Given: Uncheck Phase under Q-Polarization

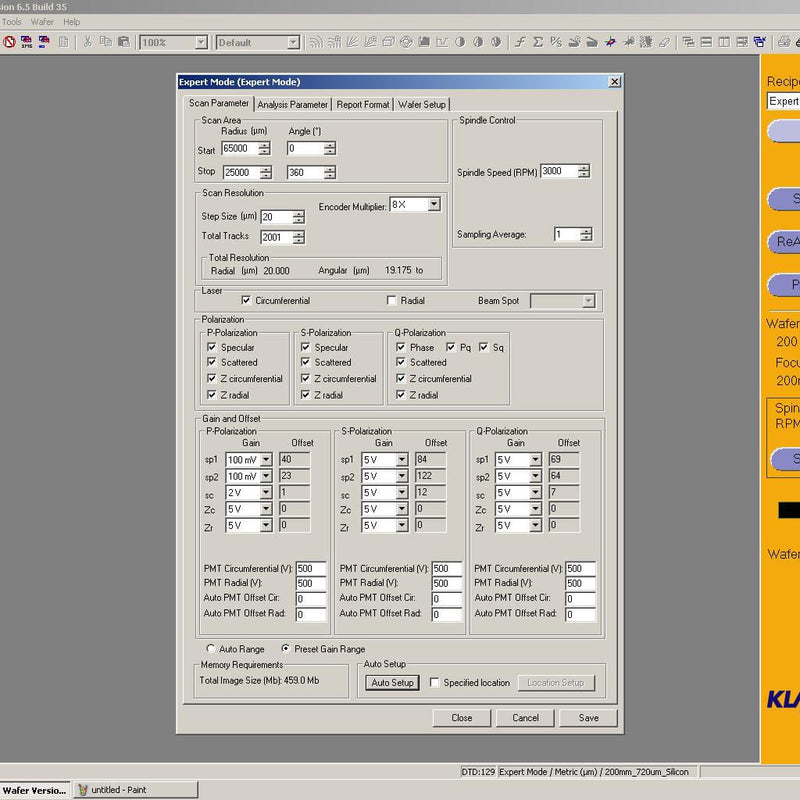Looking at the screenshot, I should tap(401, 346).
